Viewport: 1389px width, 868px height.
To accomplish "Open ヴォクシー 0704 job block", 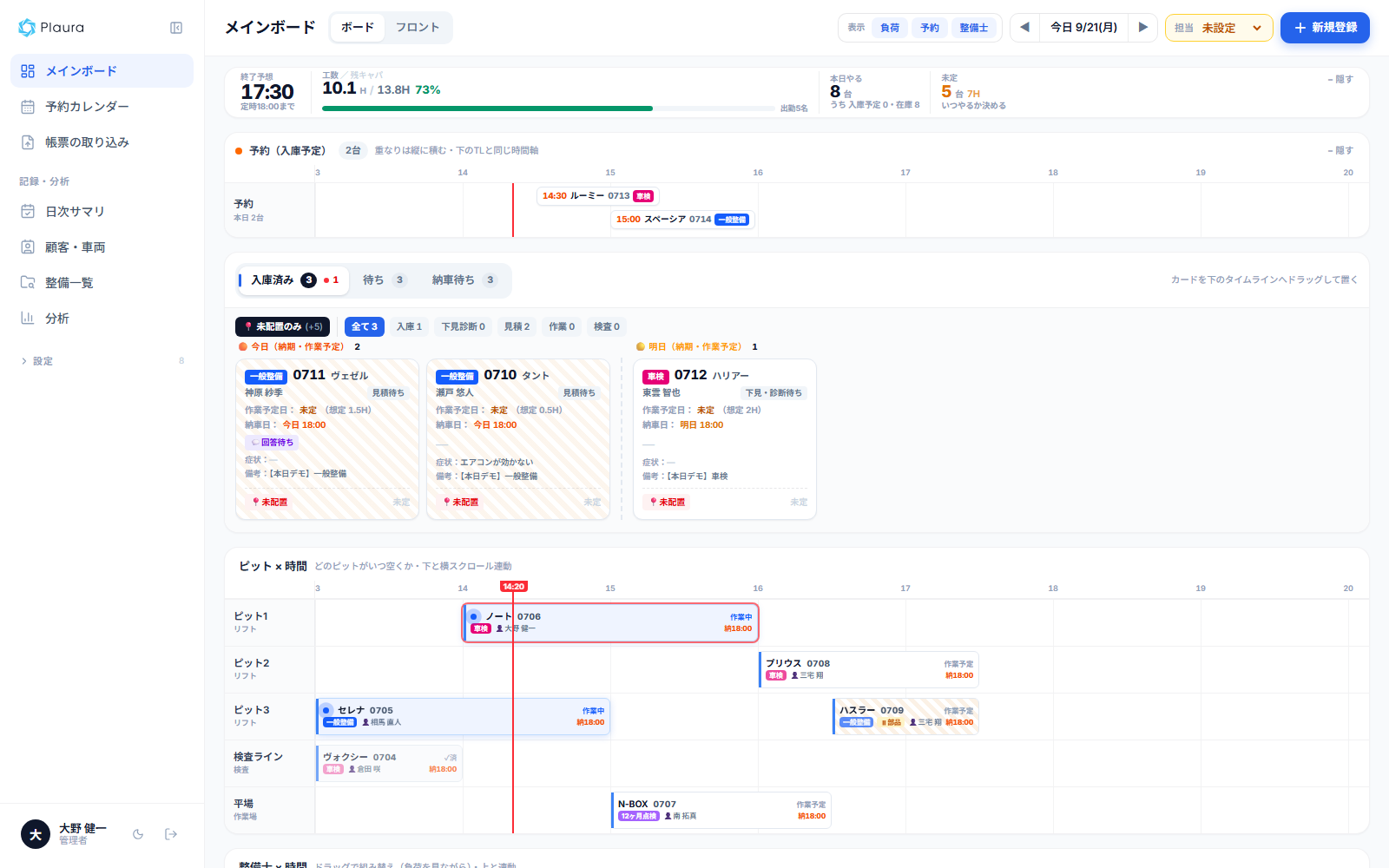I will point(389,763).
